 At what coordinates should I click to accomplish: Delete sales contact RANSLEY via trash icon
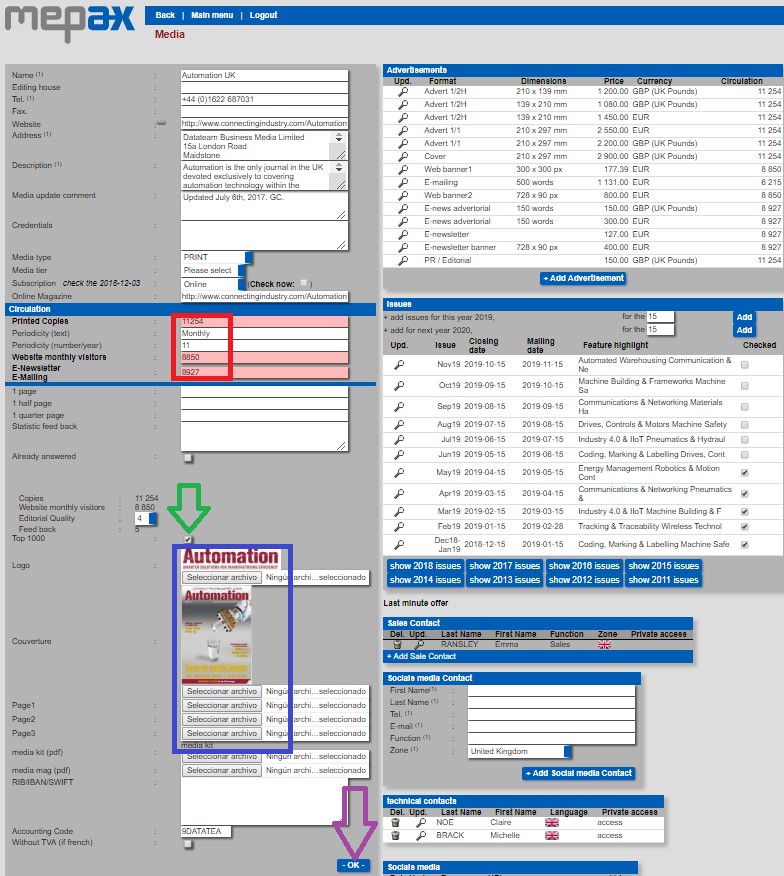[x=396, y=645]
